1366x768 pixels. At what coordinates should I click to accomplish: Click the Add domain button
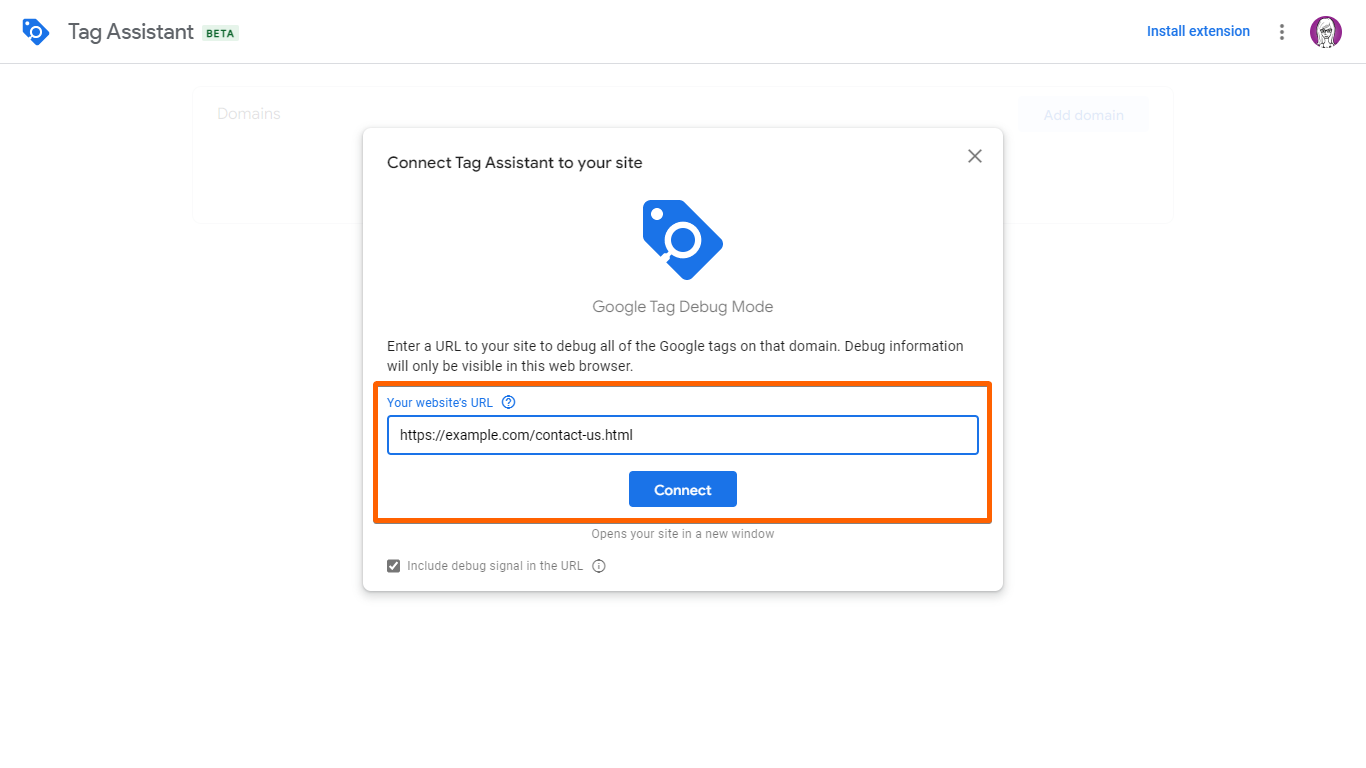click(x=1084, y=115)
